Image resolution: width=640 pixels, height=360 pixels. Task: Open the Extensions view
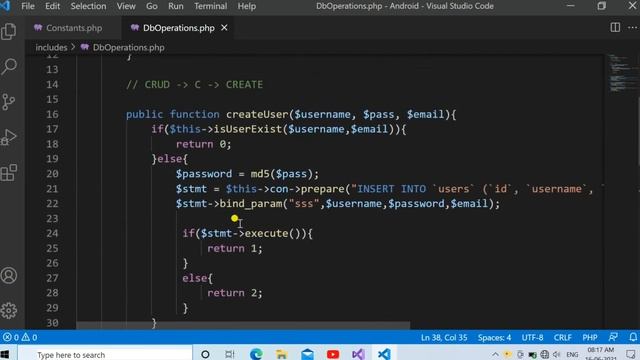pos(9,173)
